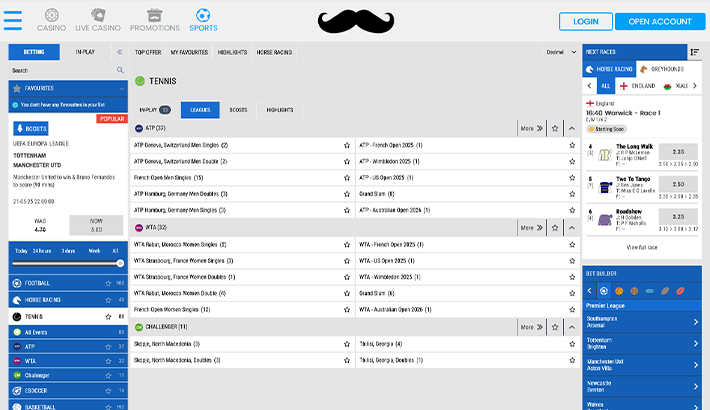Click The Long Walk jockey silks
The image size is (710, 410).
(605, 155)
